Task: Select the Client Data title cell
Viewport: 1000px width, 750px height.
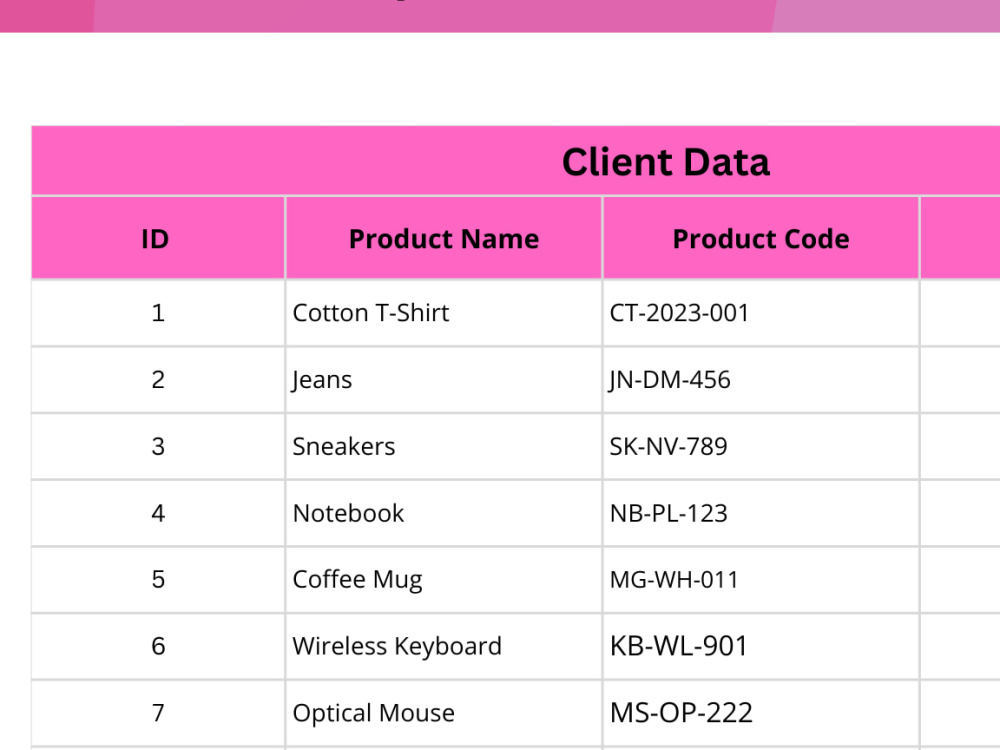Action: (516, 161)
